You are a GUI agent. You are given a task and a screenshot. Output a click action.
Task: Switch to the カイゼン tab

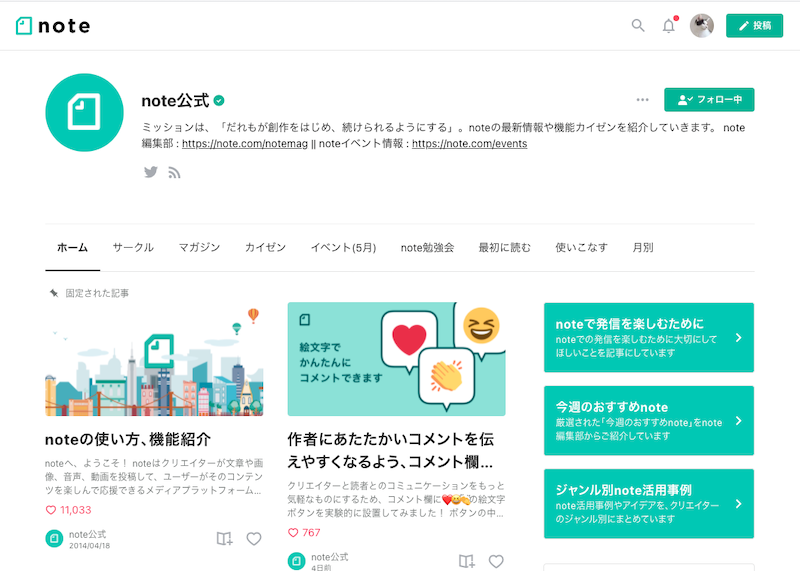265,247
